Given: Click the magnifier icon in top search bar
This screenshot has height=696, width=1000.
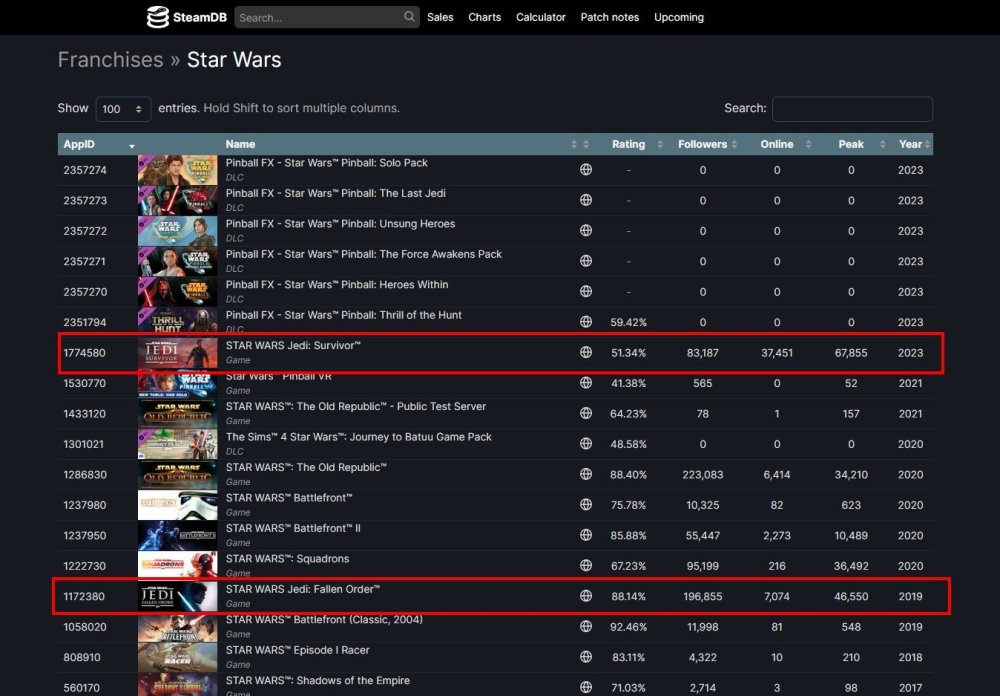Looking at the screenshot, I should coord(409,17).
